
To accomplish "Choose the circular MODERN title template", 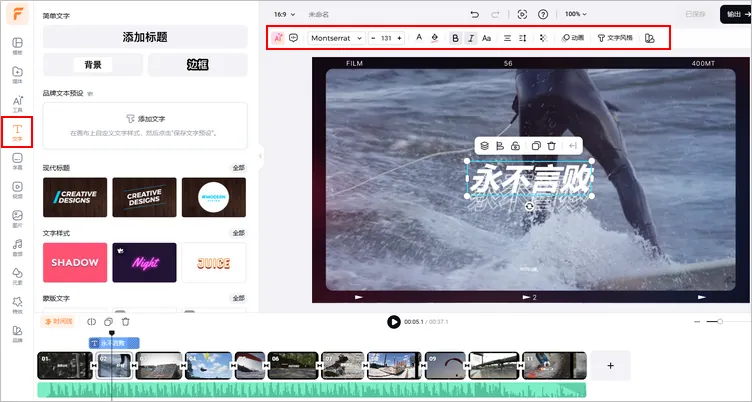I will (214, 197).
